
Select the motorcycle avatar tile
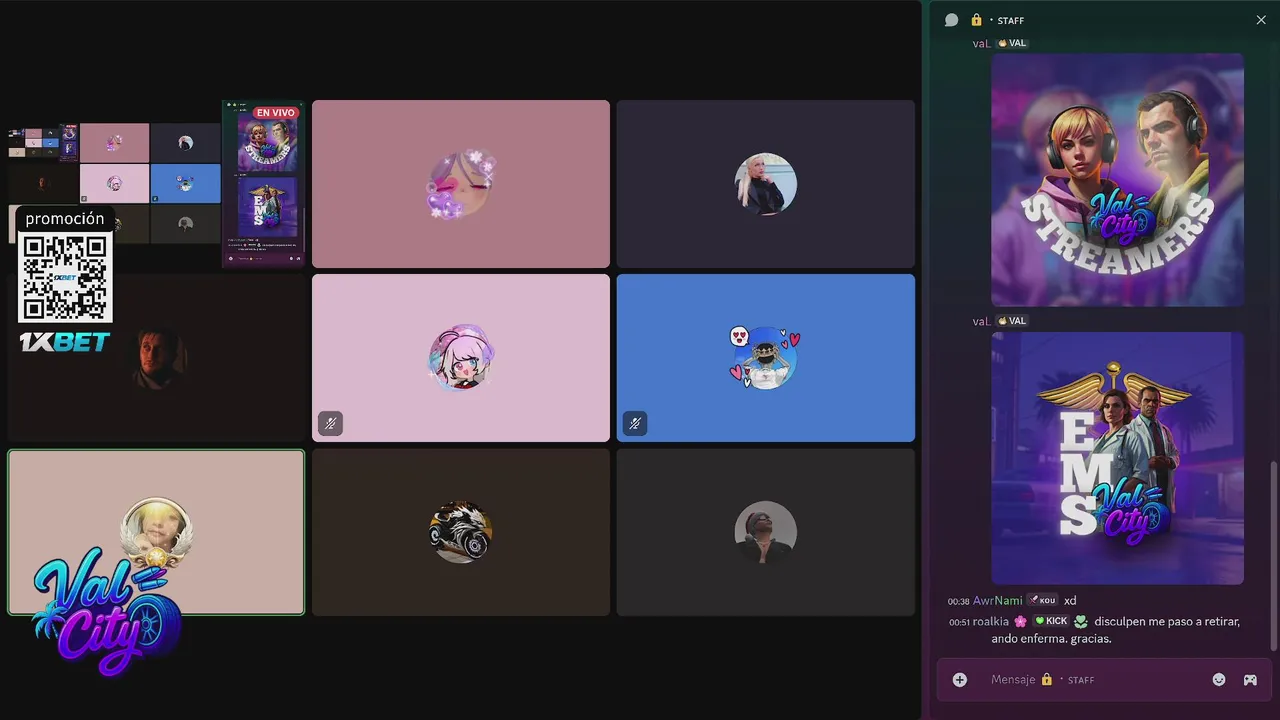[461, 532]
